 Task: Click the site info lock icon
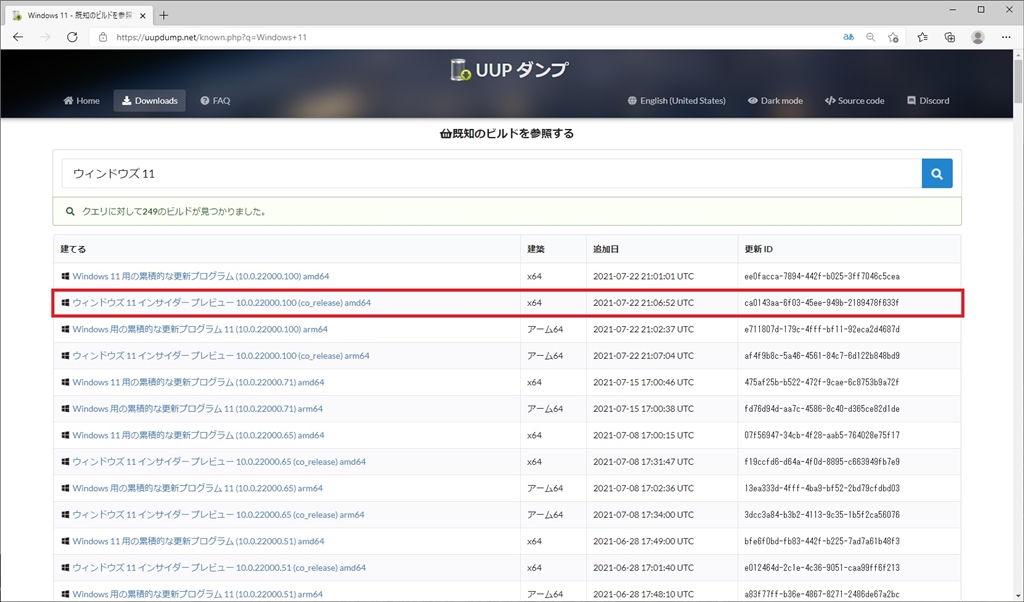coord(103,37)
